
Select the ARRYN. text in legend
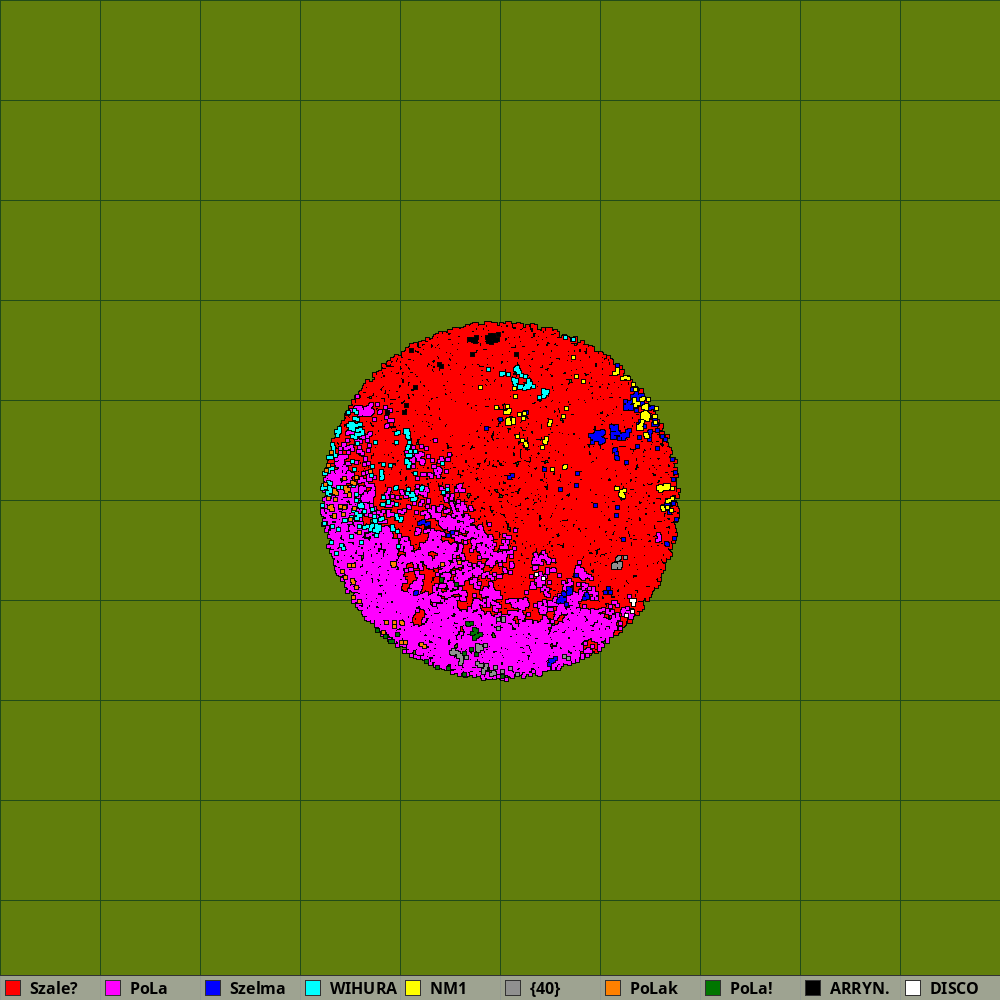tap(859, 988)
